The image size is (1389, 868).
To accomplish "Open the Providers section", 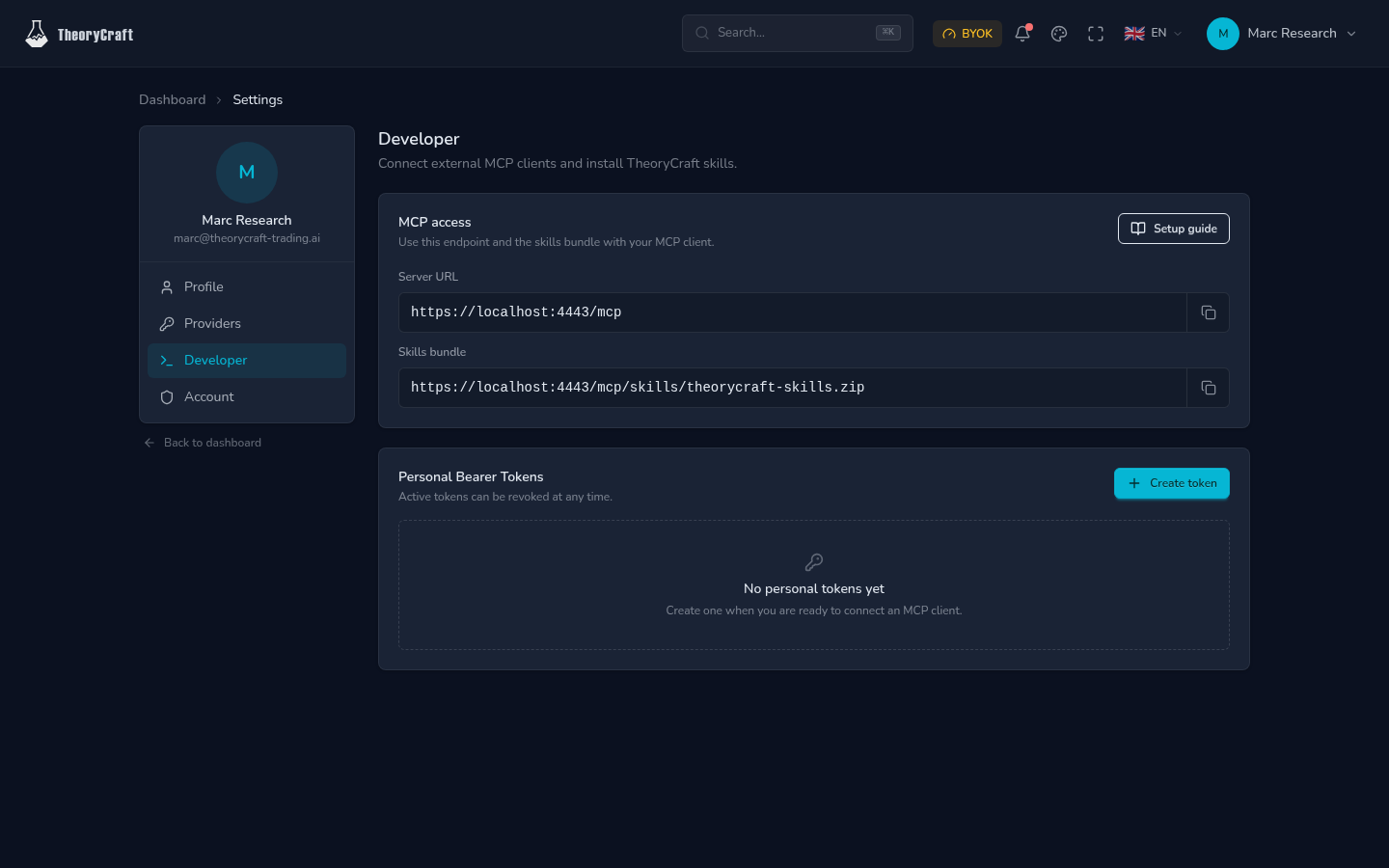I will click(x=247, y=324).
